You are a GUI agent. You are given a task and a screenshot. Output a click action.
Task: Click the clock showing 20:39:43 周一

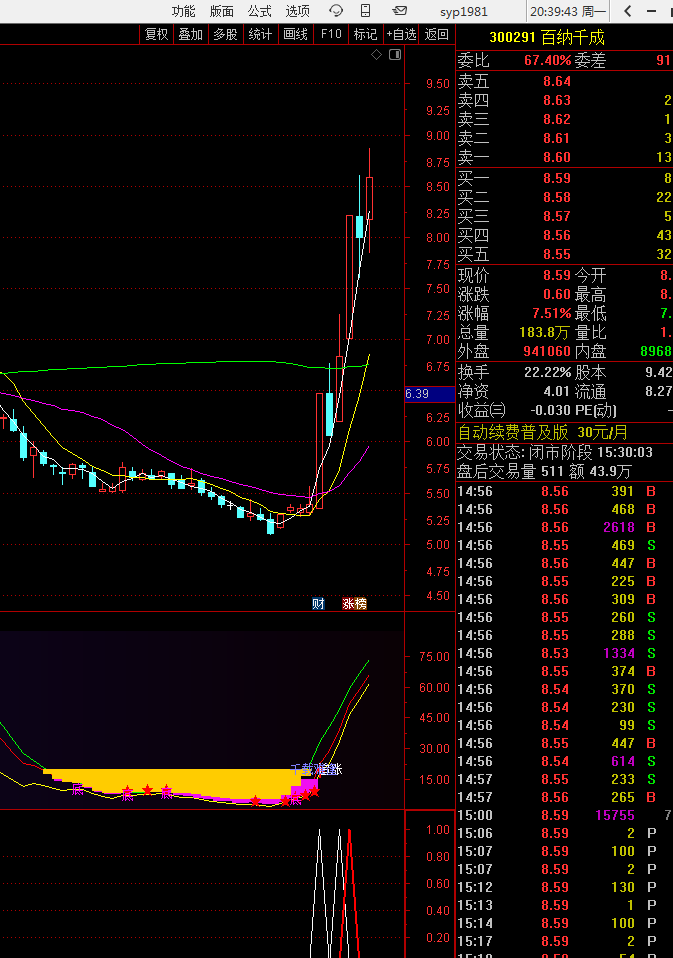[x=568, y=12]
